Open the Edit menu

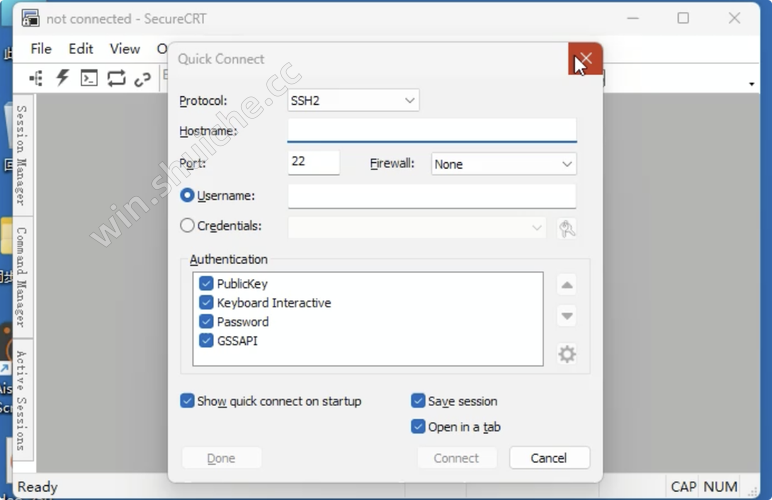click(x=81, y=49)
